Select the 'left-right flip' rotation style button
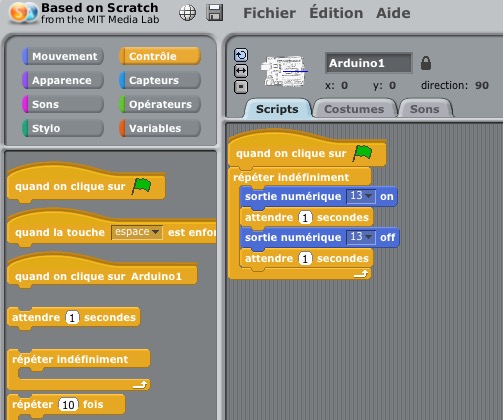 point(241,71)
